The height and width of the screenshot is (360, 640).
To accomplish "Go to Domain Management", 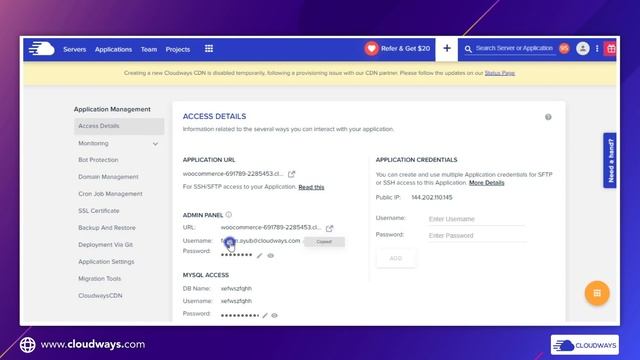I will (108, 177).
